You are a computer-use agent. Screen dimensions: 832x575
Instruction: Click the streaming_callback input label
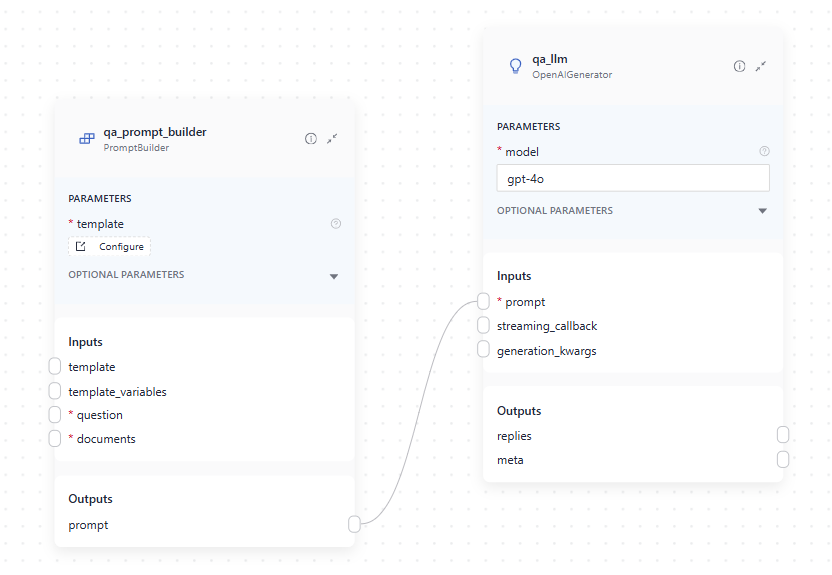pyautogui.click(x=547, y=326)
